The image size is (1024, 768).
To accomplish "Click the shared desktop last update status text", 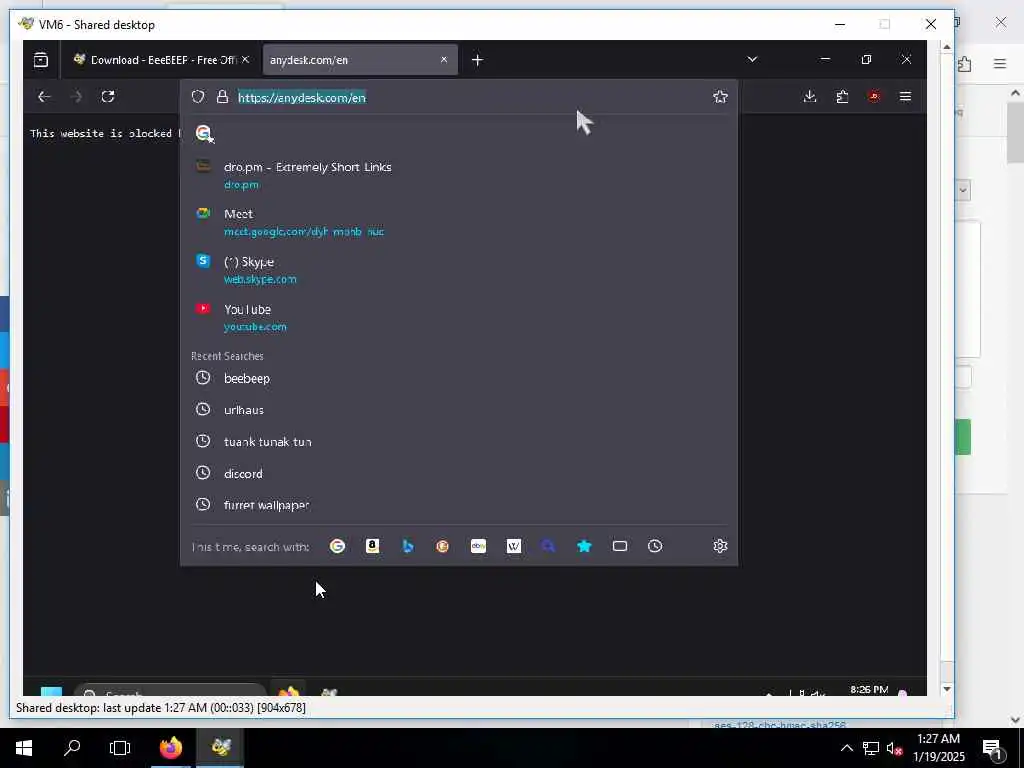I will pos(161,707).
